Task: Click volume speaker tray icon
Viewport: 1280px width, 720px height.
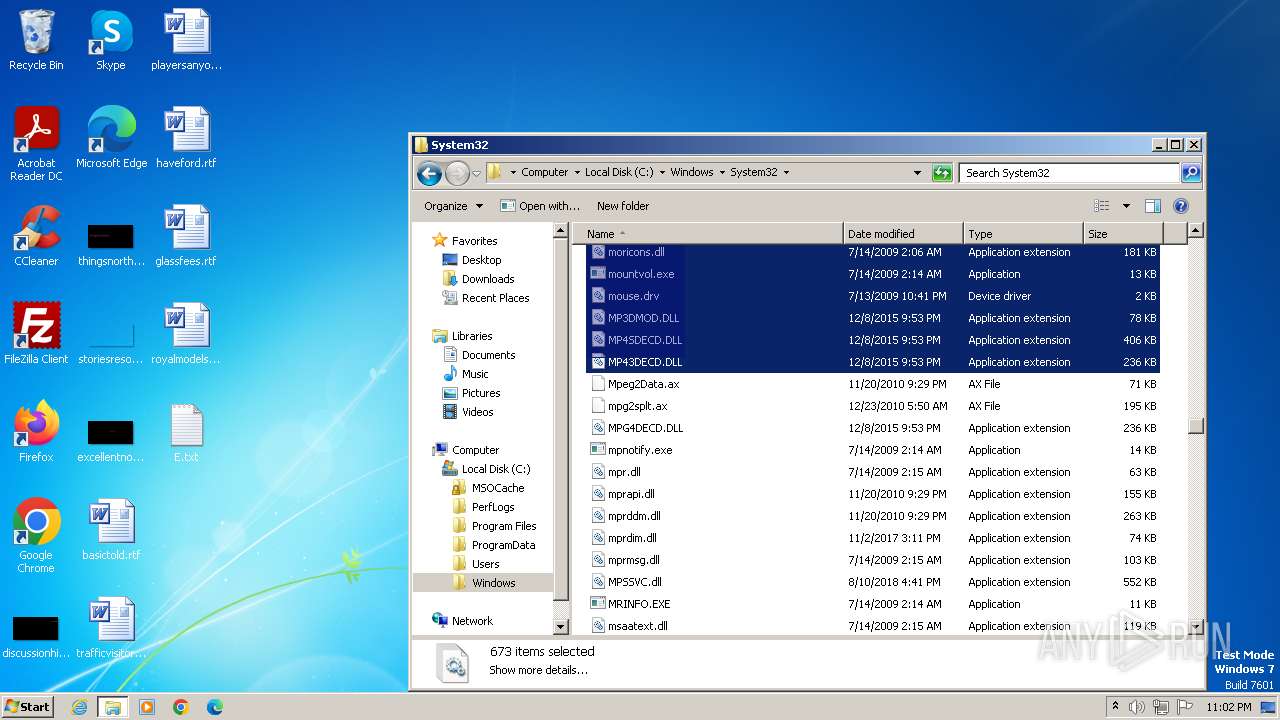Action: coord(1137,707)
